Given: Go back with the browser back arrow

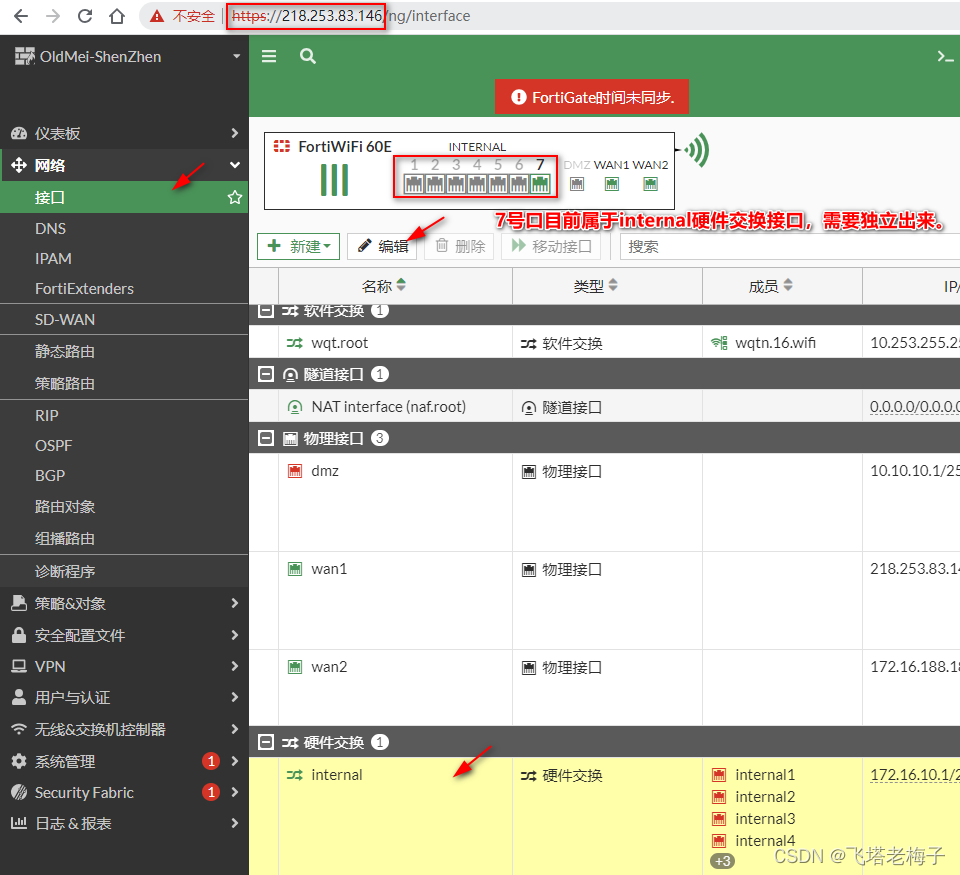Looking at the screenshot, I should pyautogui.click(x=21, y=16).
